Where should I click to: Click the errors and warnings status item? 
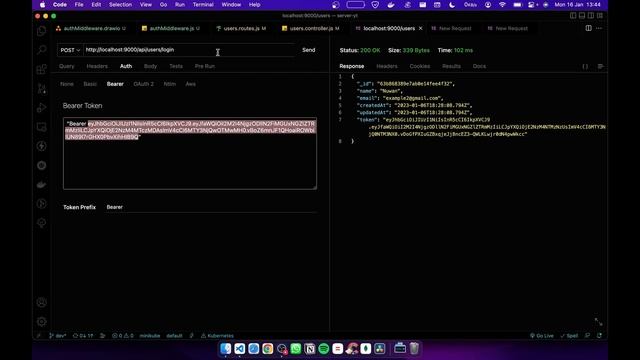[x=123, y=336]
